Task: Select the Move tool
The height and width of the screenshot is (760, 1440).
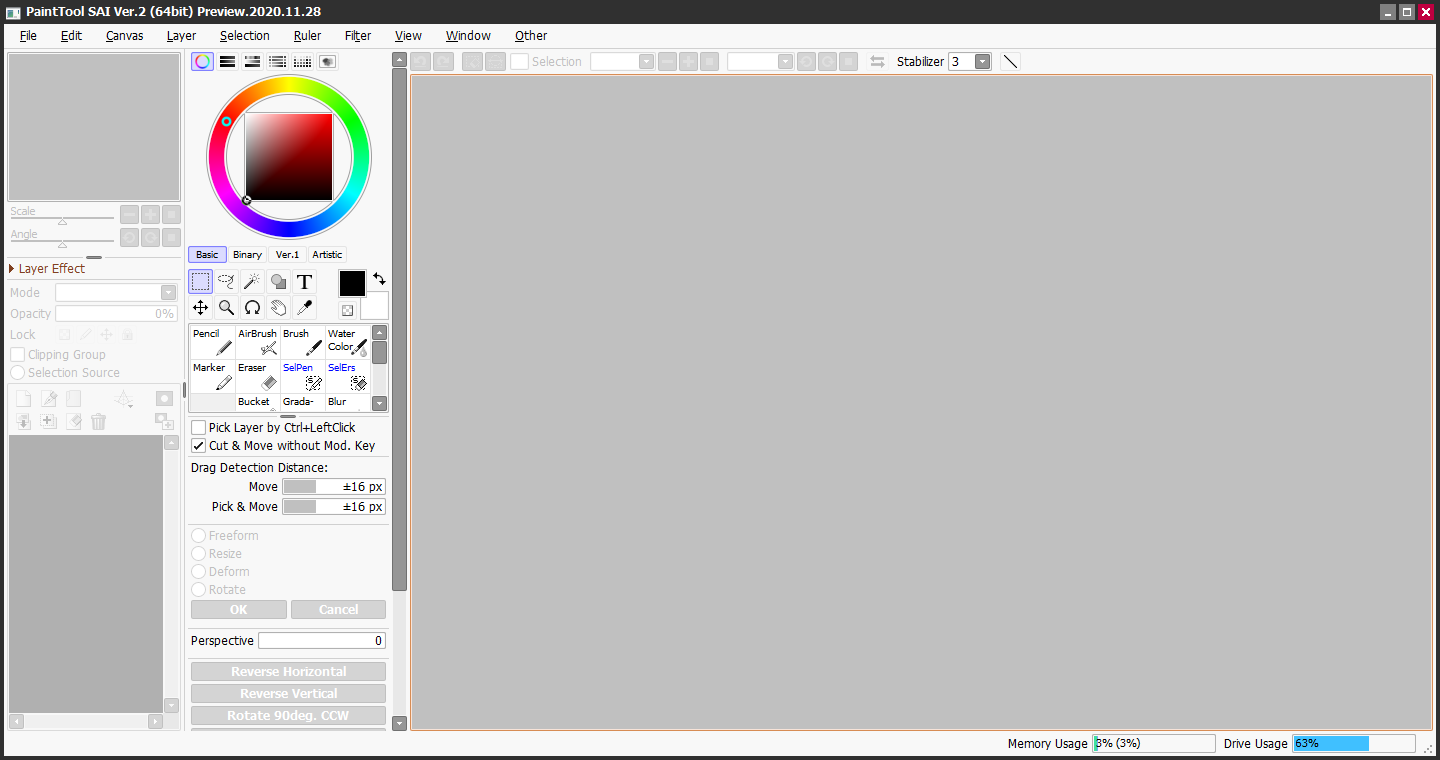Action: point(200,308)
